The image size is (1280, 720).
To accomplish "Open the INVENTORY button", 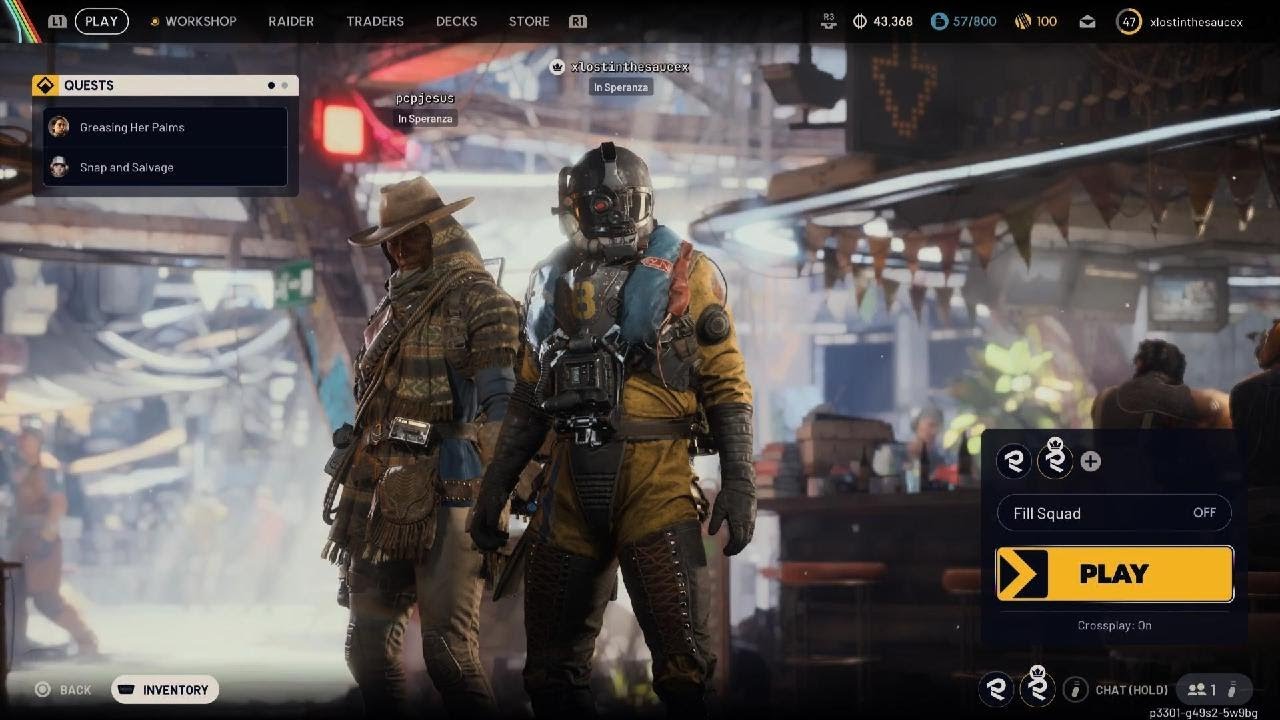I will tap(165, 690).
